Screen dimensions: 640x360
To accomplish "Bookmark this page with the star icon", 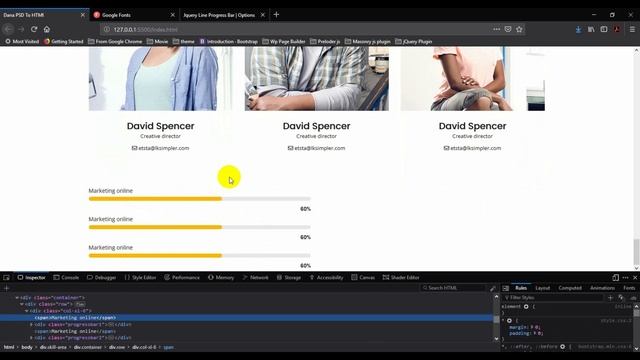I will (x=519, y=29).
